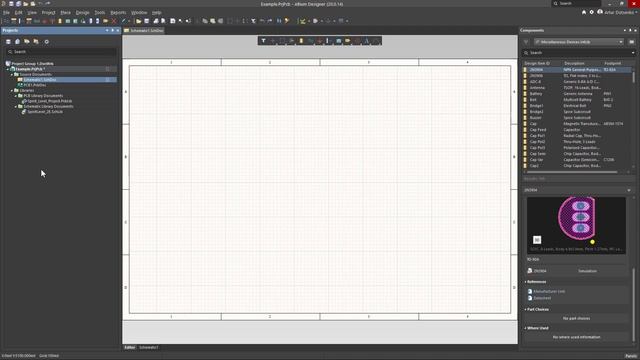Open the File menu
Screen dimensions: 640x360
tap(6, 13)
